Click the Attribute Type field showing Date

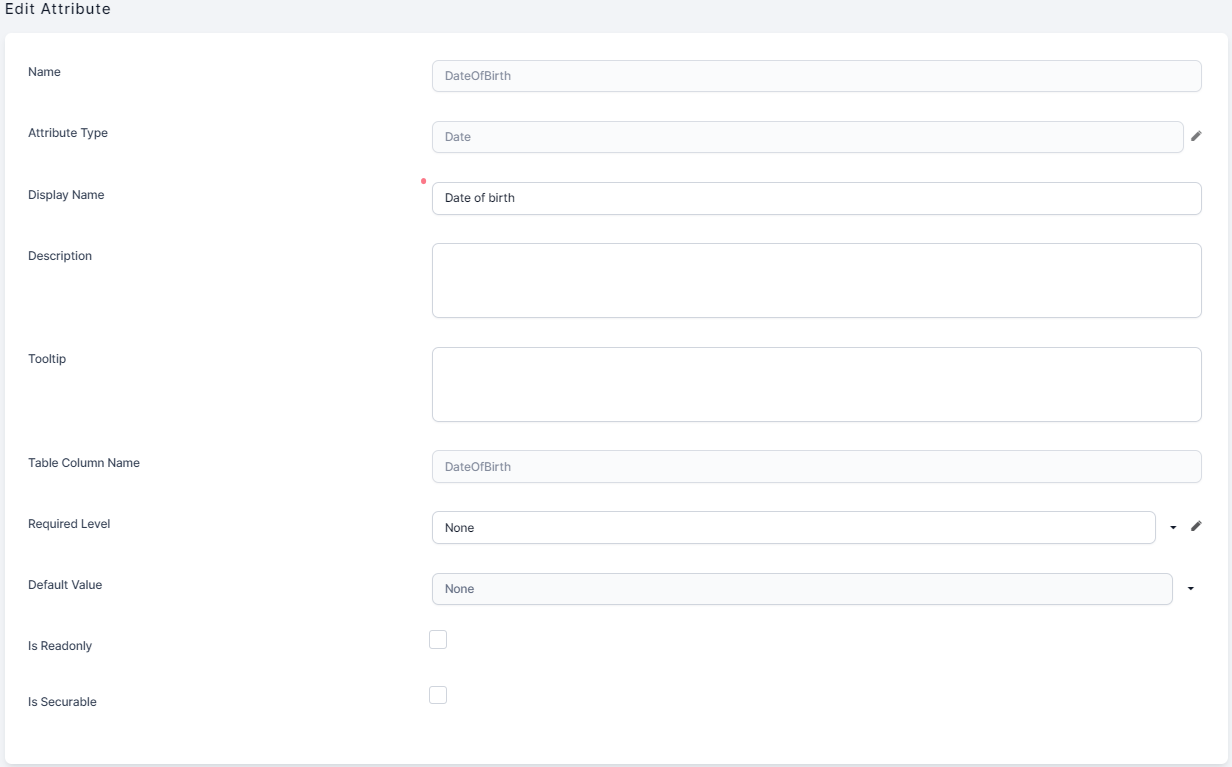point(807,137)
